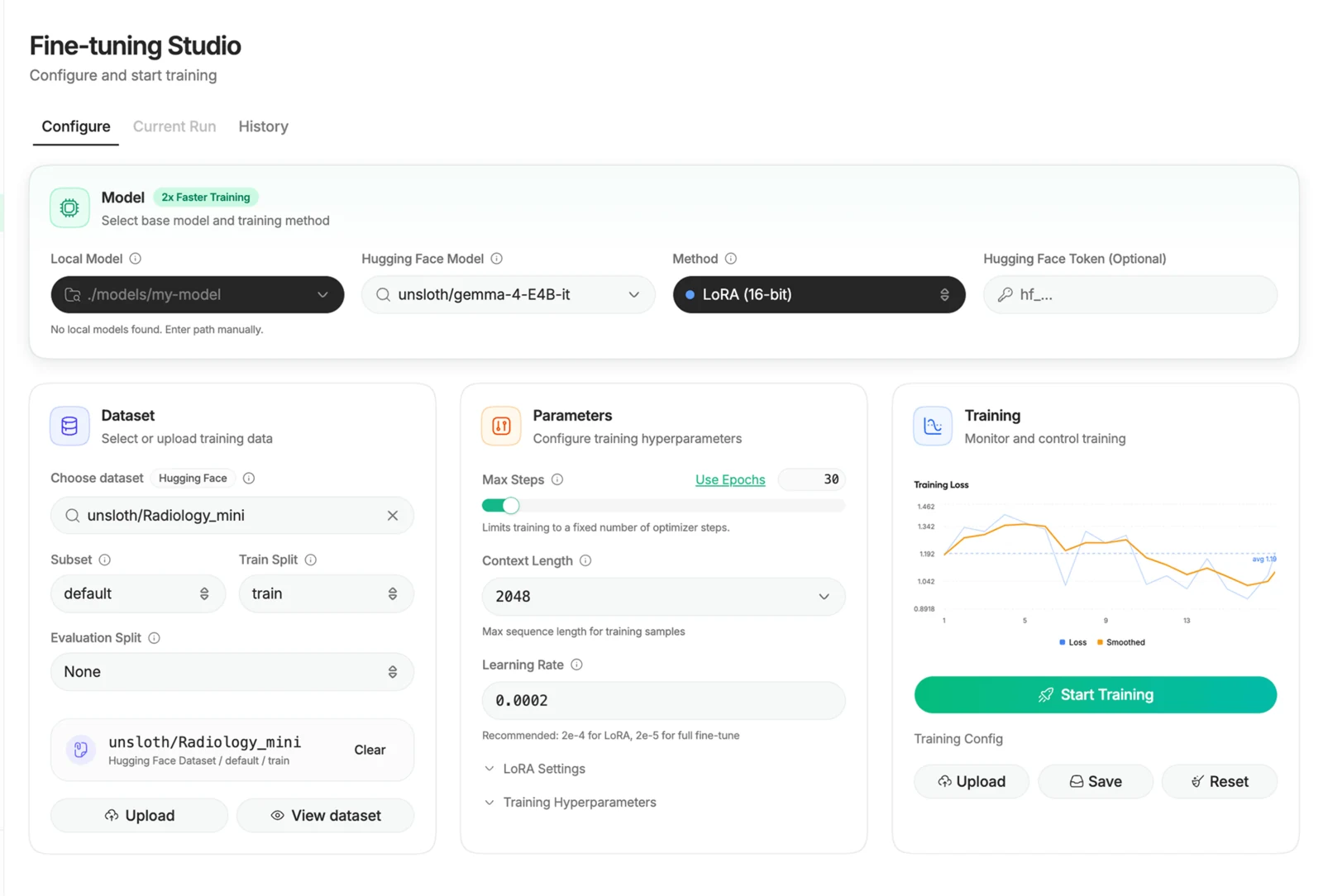Click the Hugging Face Token field
The image size is (1323, 896).
click(1130, 295)
